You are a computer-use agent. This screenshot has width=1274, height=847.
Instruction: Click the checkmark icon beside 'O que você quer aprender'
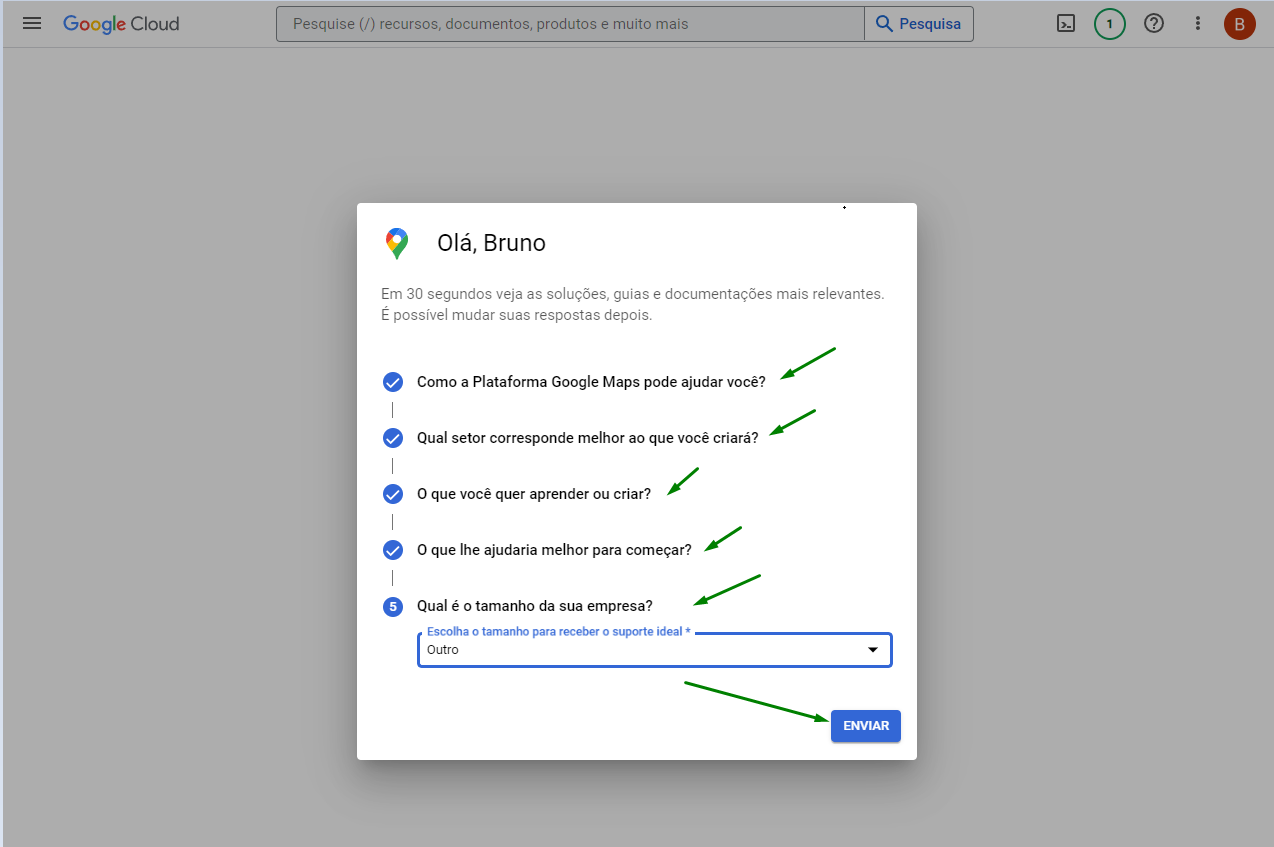[x=393, y=494]
